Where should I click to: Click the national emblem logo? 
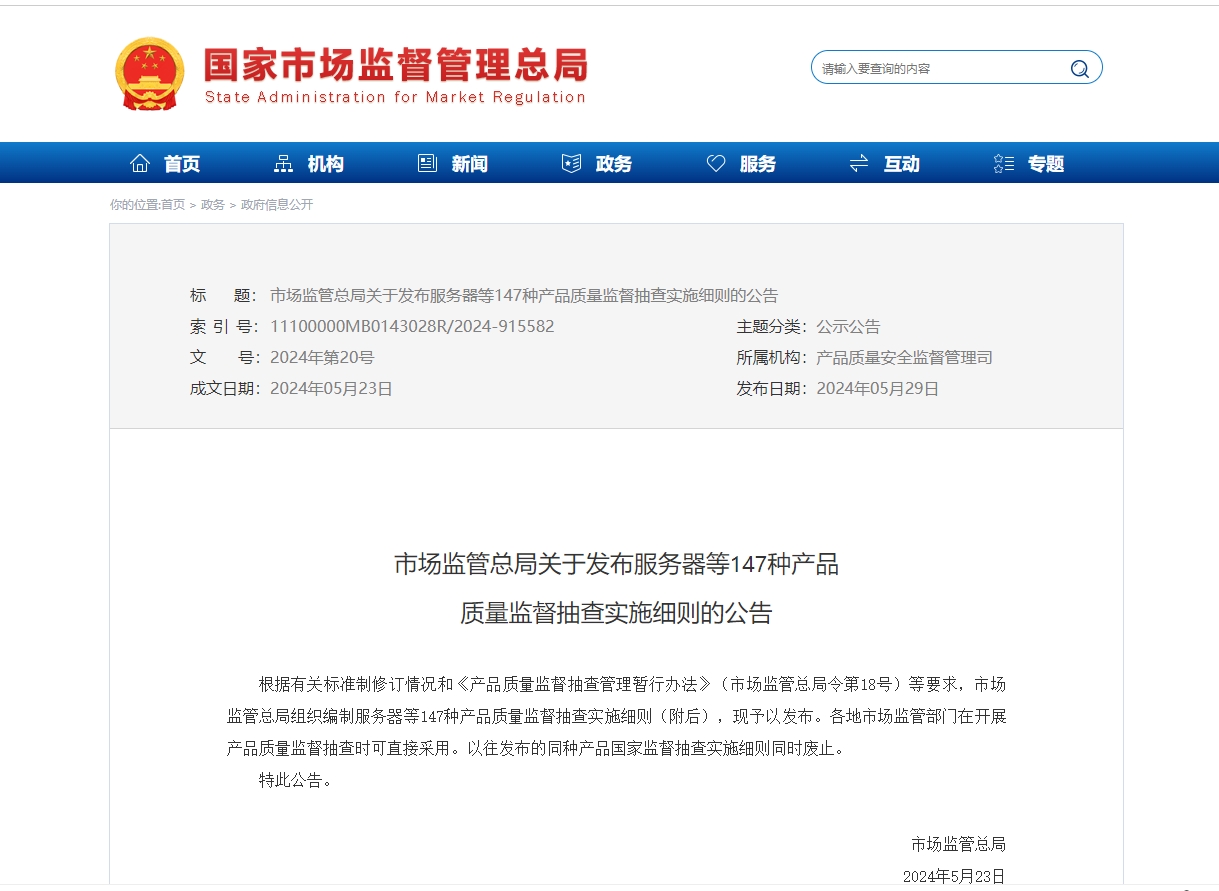(149, 73)
